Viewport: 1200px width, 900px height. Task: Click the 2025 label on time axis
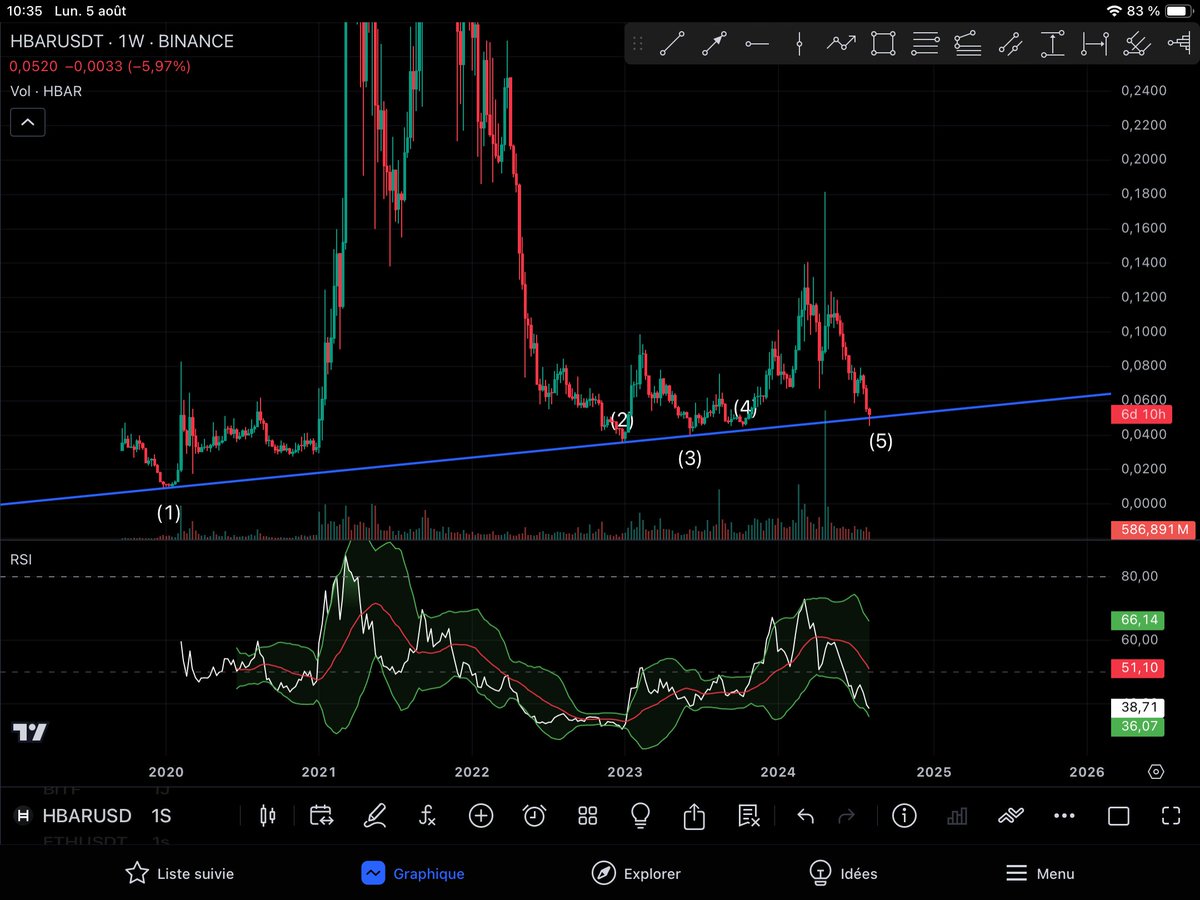(x=932, y=772)
